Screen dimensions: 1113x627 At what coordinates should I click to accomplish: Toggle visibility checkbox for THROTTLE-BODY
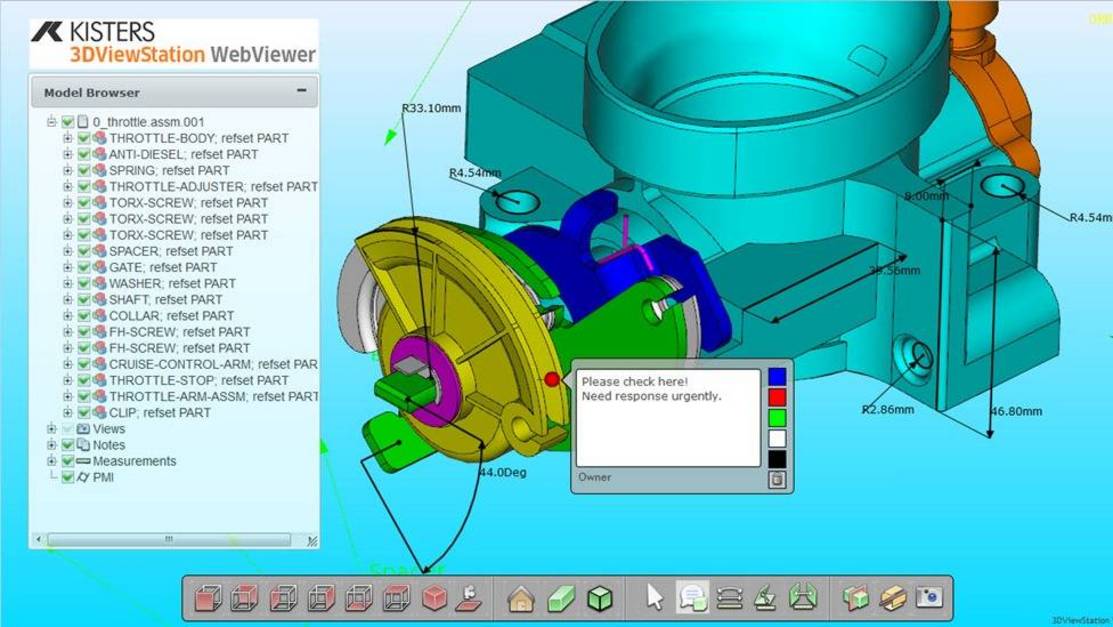click(84, 138)
